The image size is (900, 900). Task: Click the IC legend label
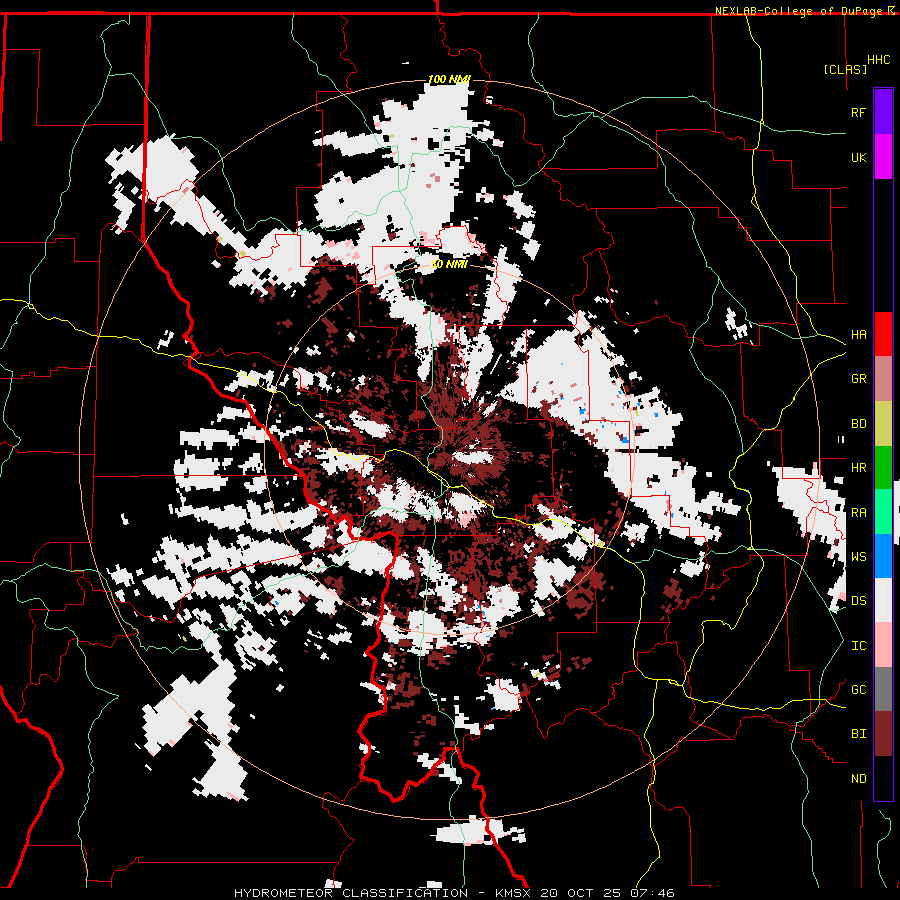[x=859, y=646]
